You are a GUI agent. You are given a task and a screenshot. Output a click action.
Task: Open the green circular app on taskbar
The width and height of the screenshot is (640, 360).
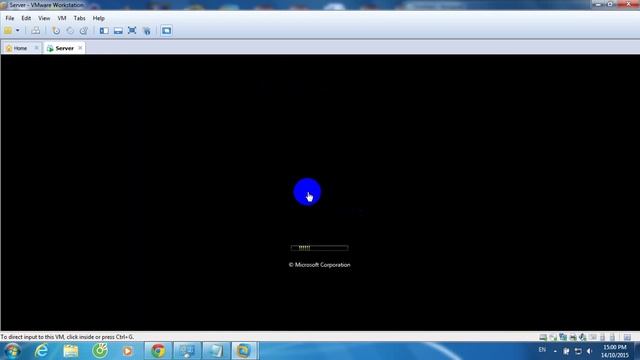[100, 351]
